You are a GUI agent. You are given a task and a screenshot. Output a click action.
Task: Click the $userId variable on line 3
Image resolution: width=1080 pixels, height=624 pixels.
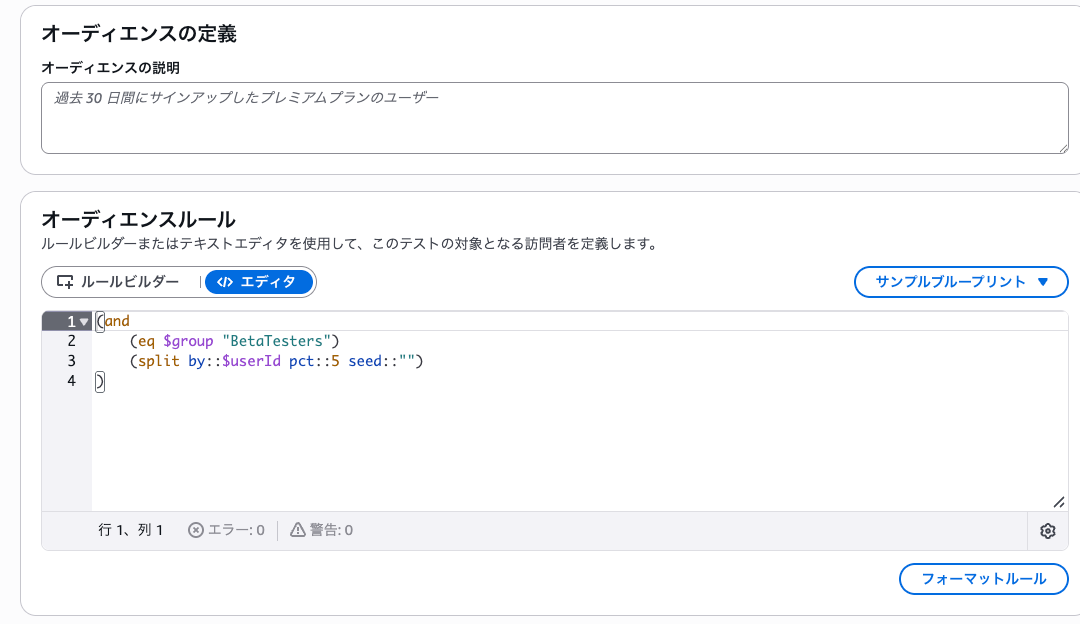(251, 361)
